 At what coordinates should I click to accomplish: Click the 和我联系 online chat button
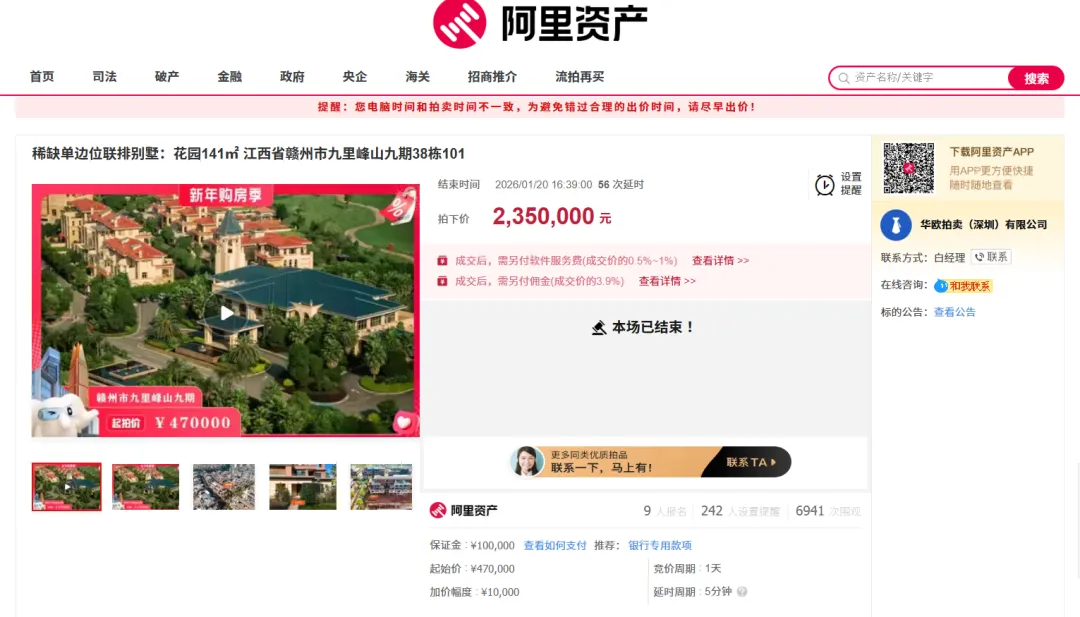[x=963, y=286]
